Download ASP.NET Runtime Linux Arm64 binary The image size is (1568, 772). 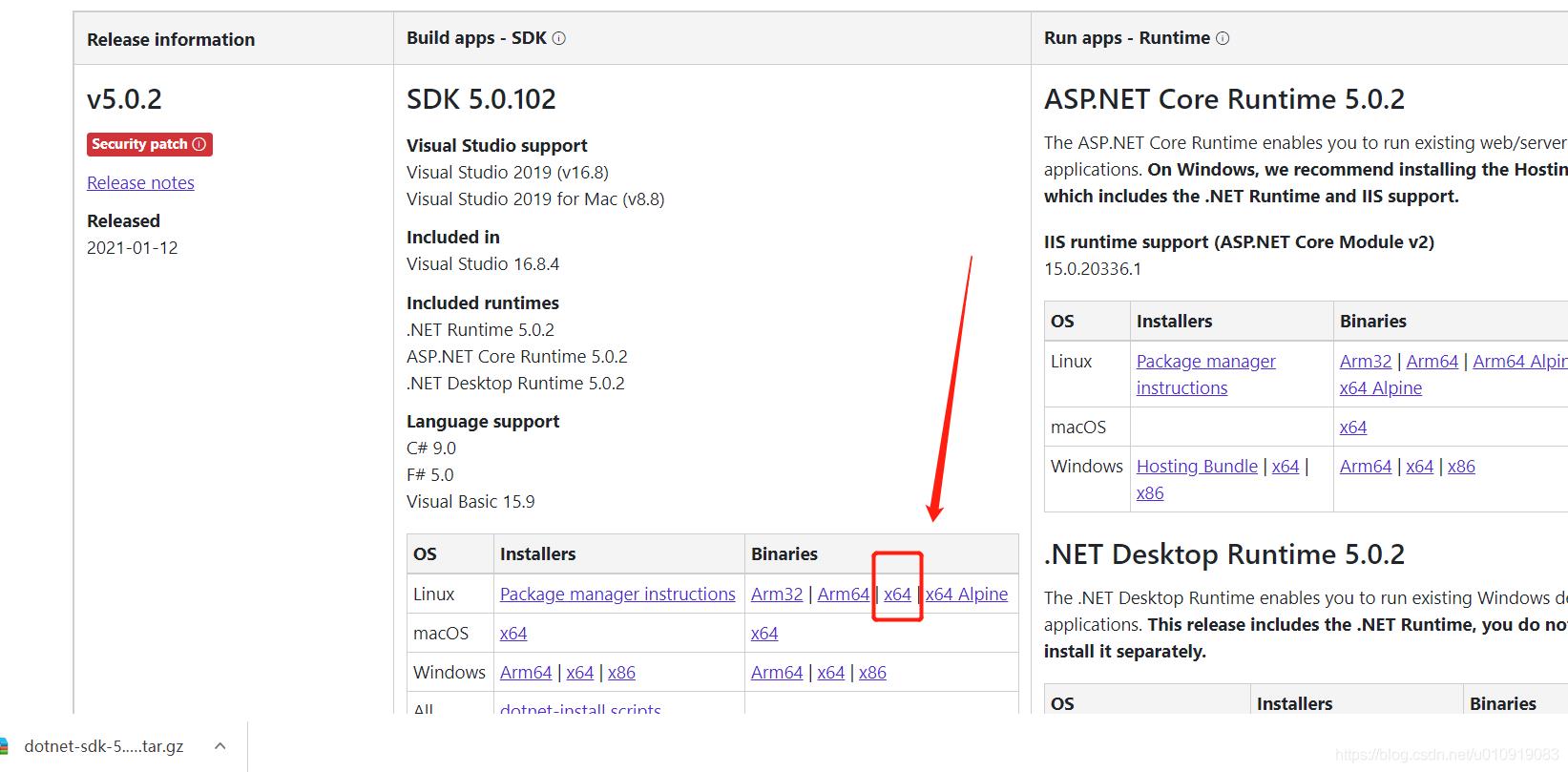tap(1432, 361)
